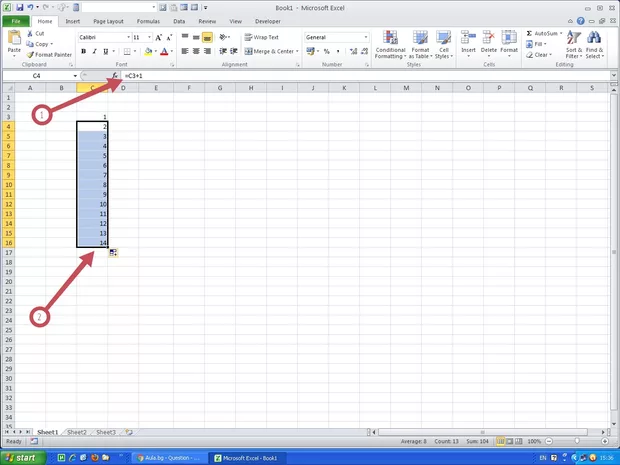Click the Windows Start button
This screenshot has width=620, height=465.
point(20,457)
